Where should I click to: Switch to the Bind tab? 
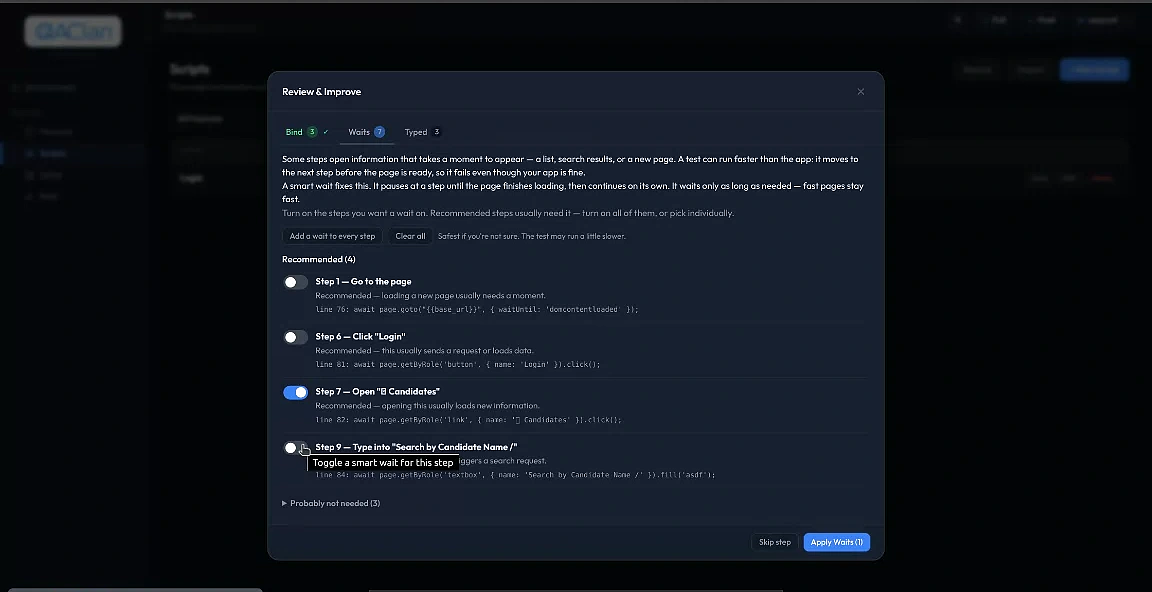coord(306,132)
